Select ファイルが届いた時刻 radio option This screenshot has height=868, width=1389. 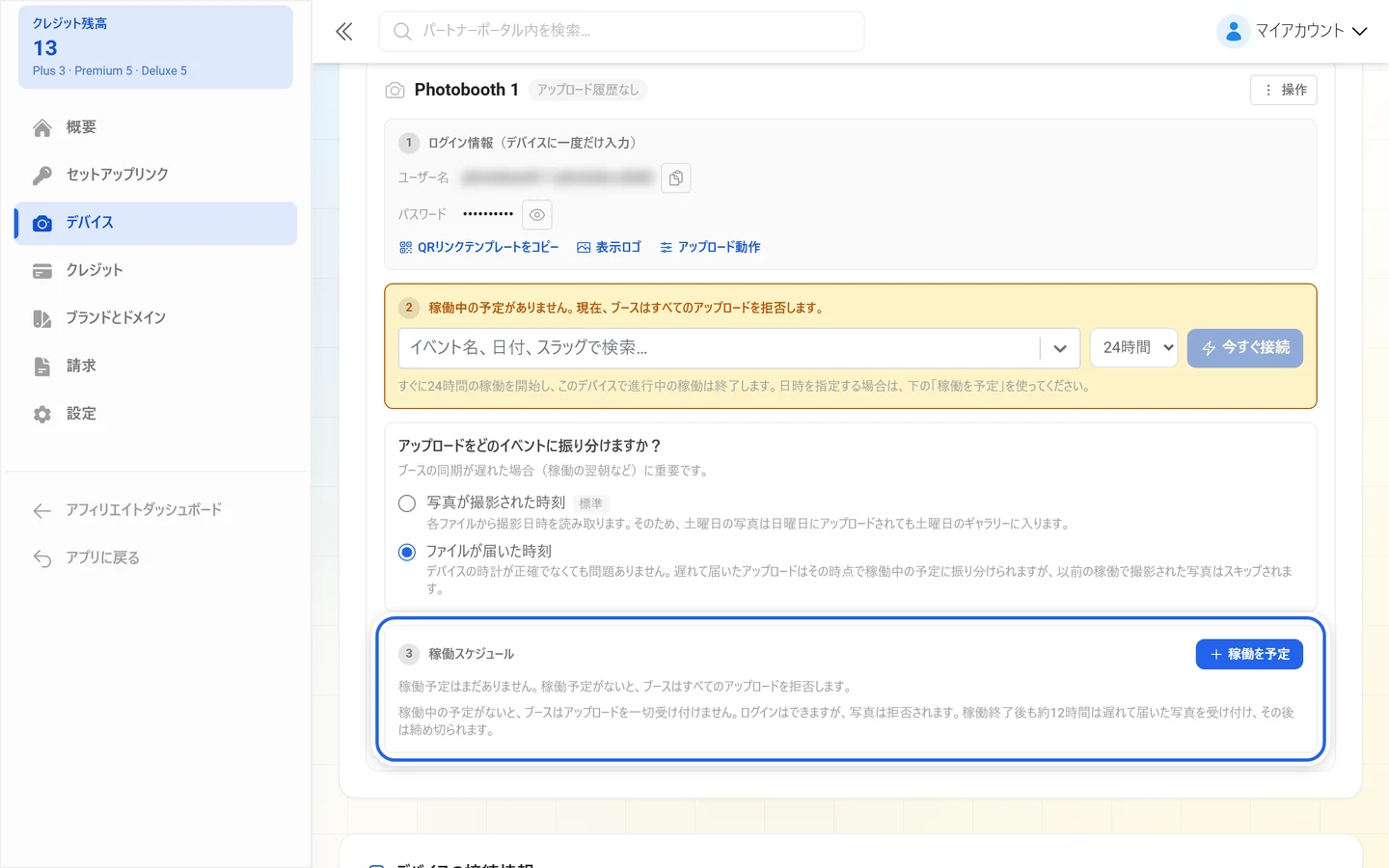coord(407,552)
